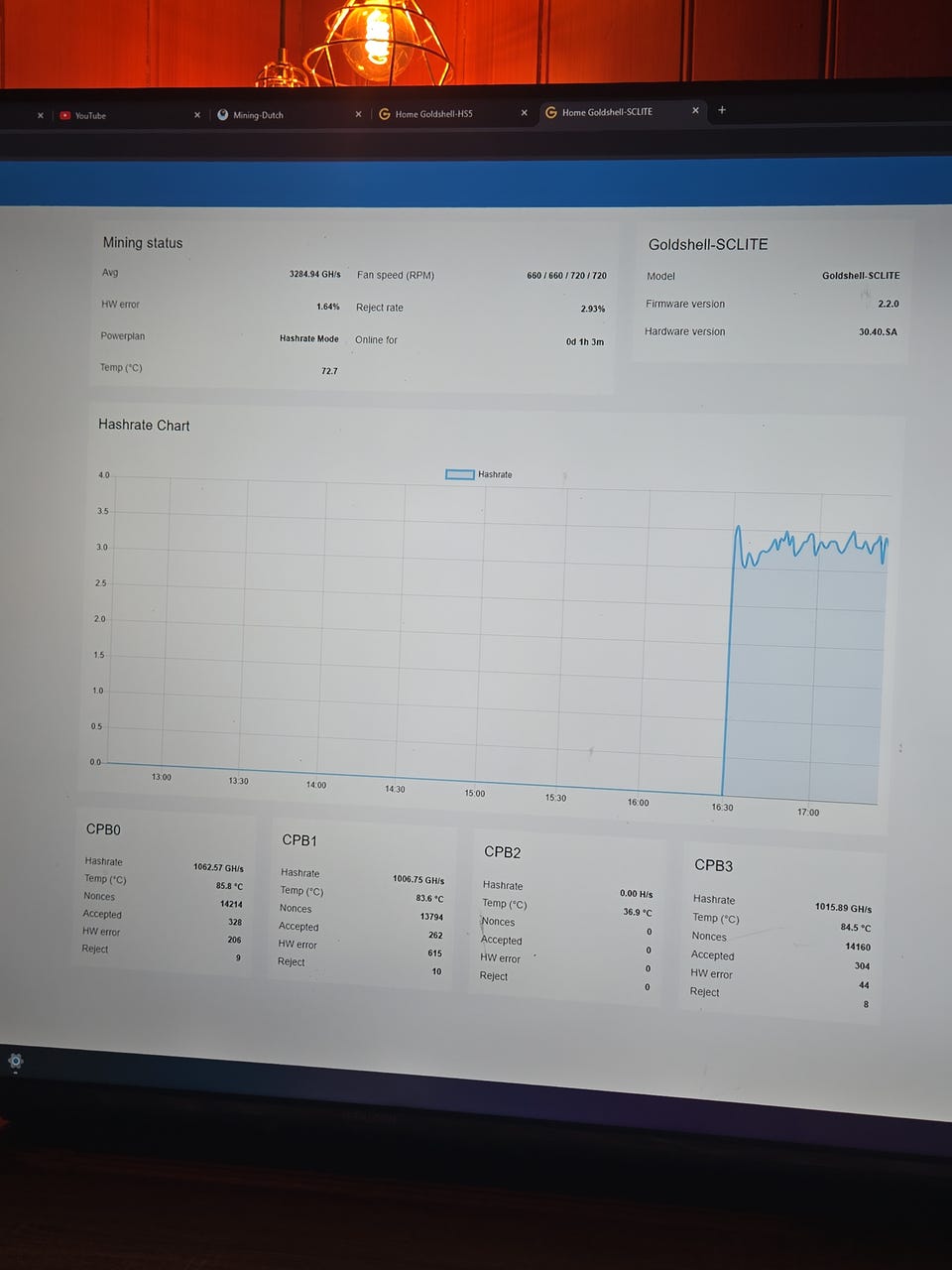Click CPB1 HW error value 615
This screenshot has width=952, height=1270.
click(x=434, y=952)
